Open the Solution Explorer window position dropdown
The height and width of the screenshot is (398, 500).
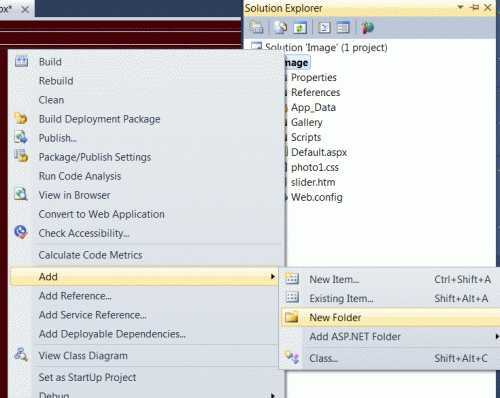(460, 7)
